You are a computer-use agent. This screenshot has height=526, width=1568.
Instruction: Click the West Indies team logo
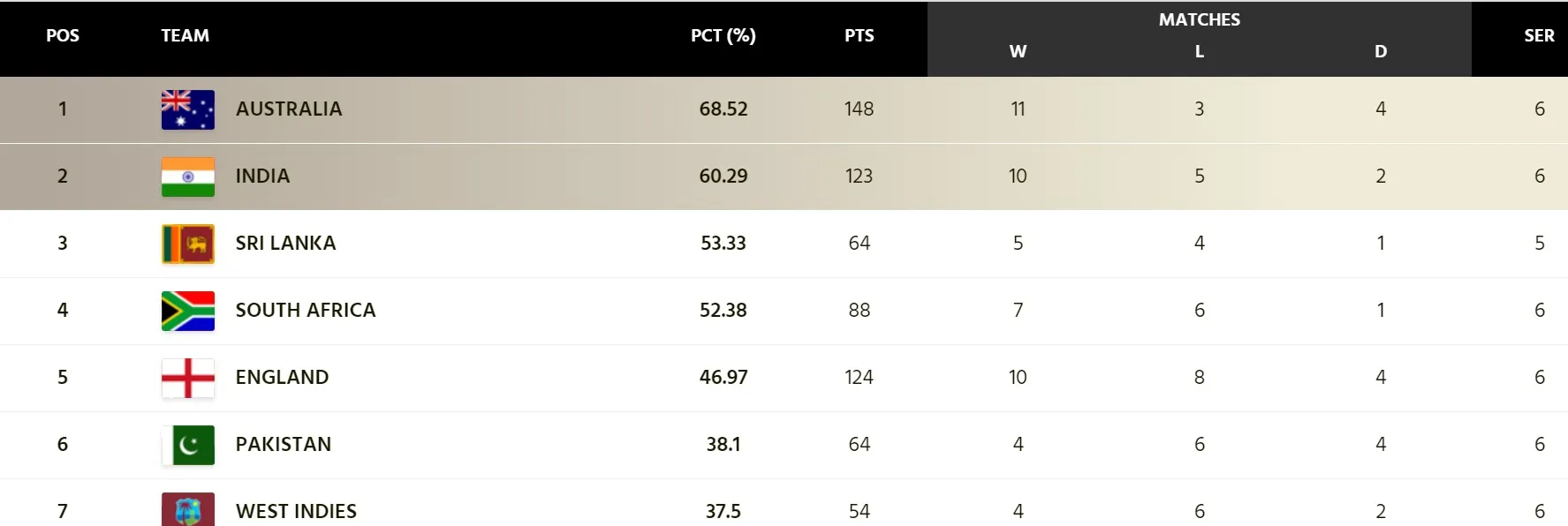pos(187,510)
